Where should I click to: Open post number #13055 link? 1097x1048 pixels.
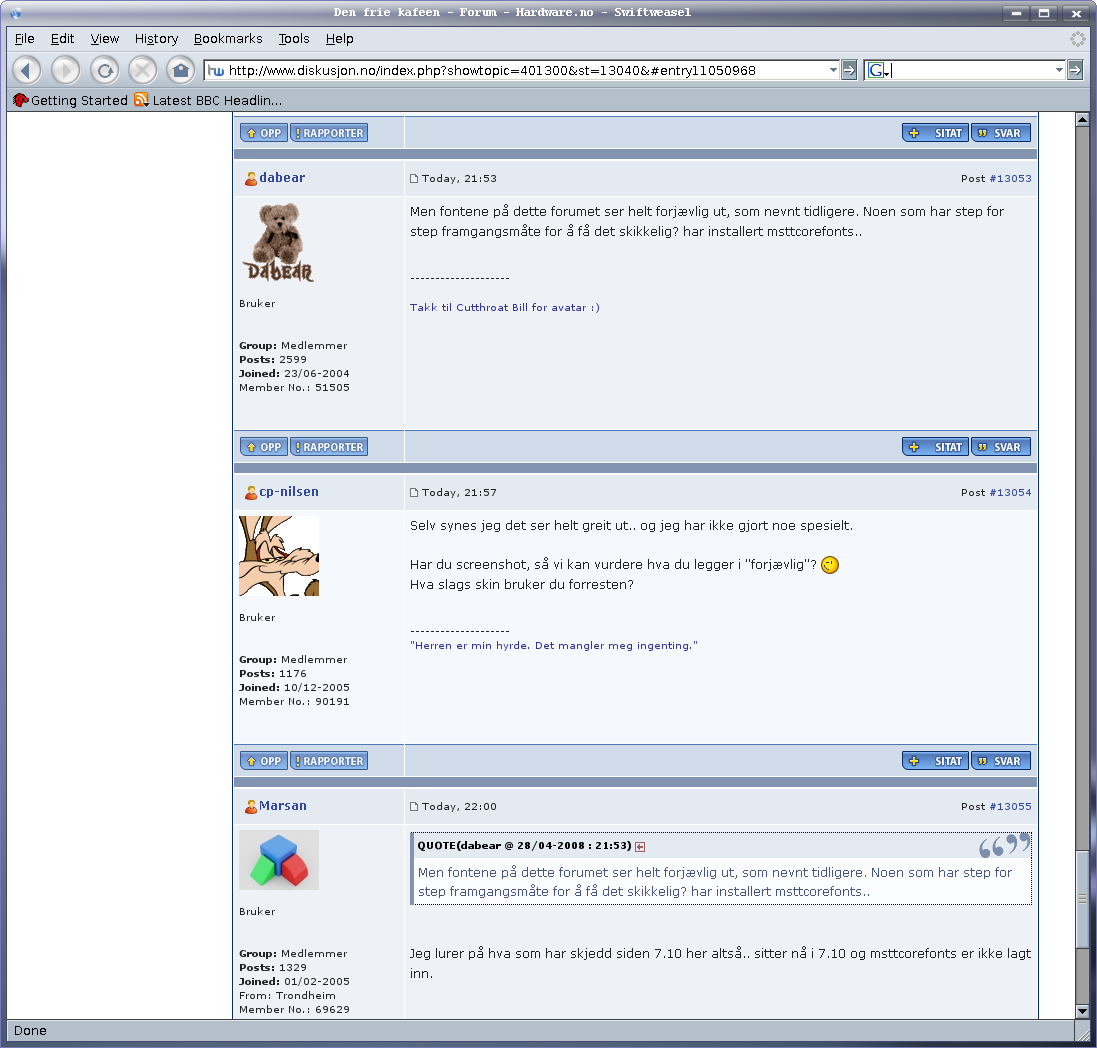coord(1010,807)
